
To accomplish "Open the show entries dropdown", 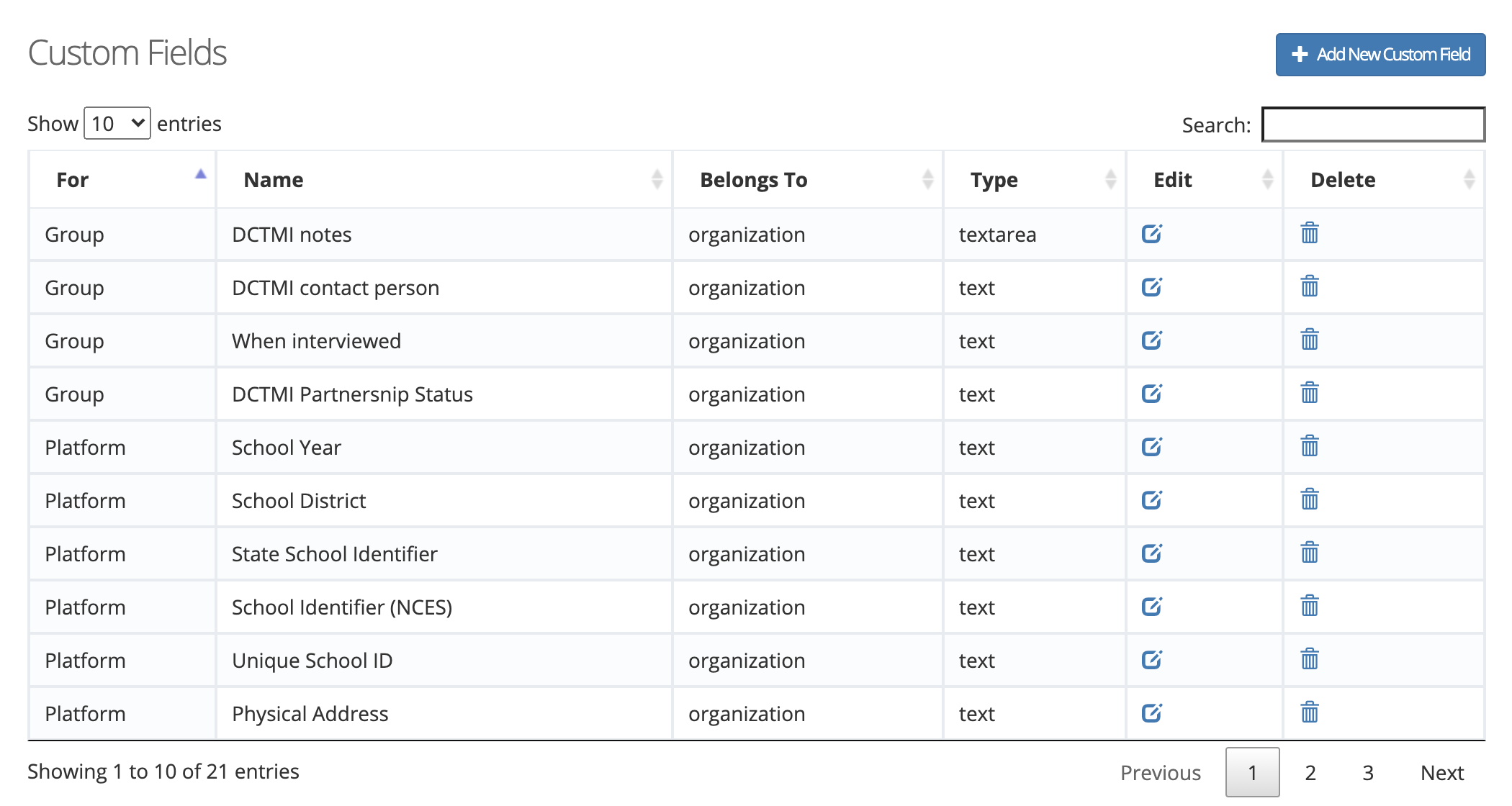I will coord(116,123).
